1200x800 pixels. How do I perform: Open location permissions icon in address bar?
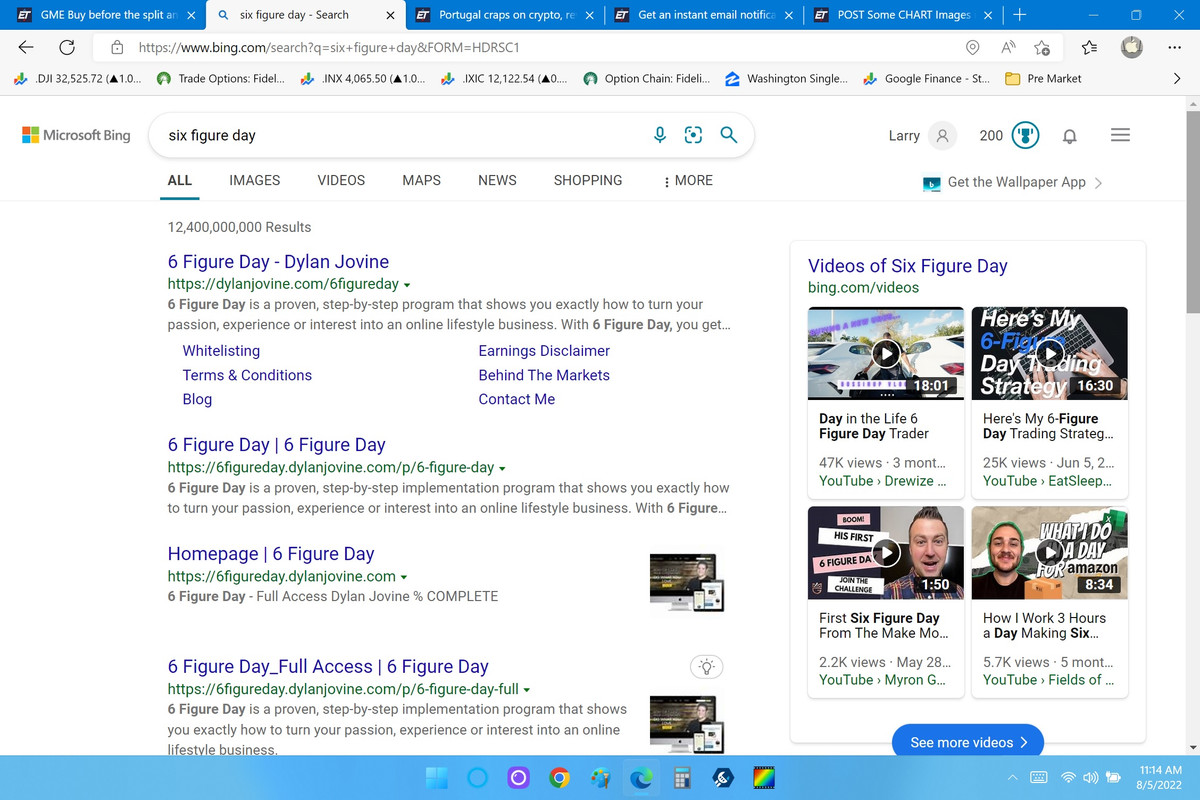(x=972, y=47)
